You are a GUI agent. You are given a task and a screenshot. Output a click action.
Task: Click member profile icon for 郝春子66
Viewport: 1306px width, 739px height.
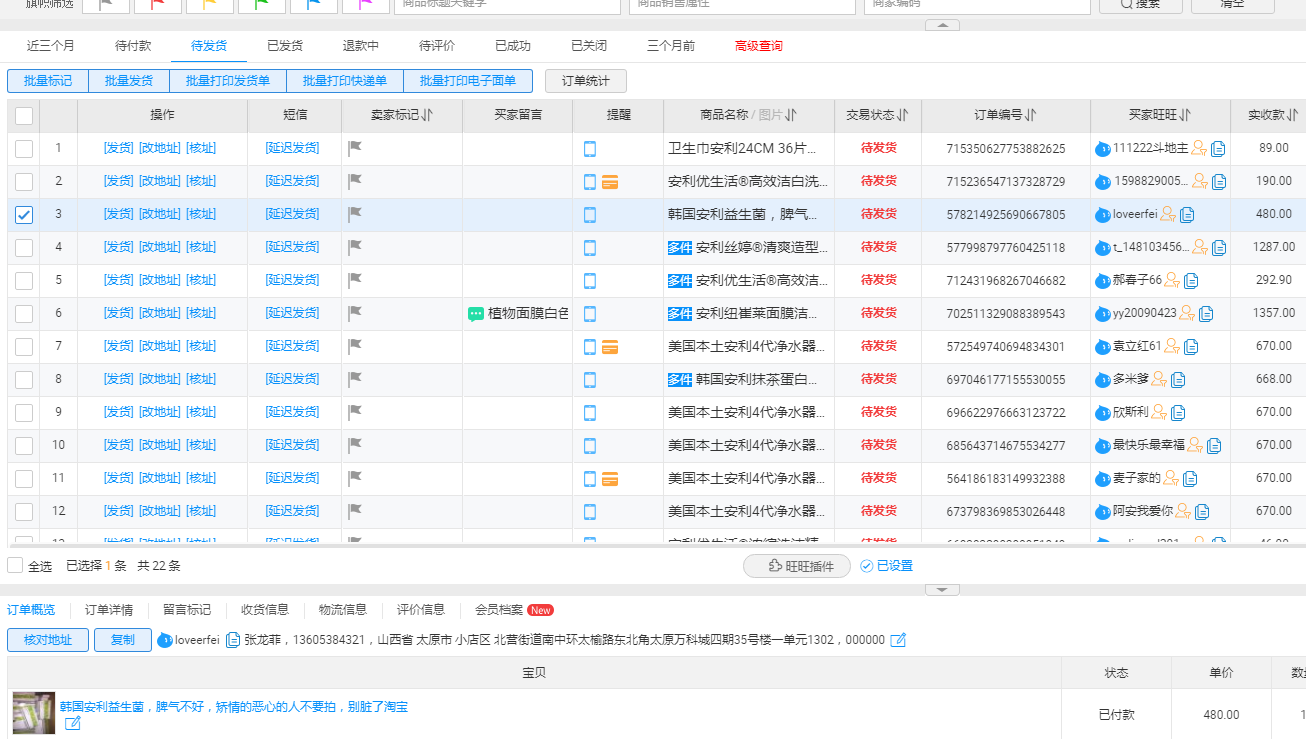1172,281
